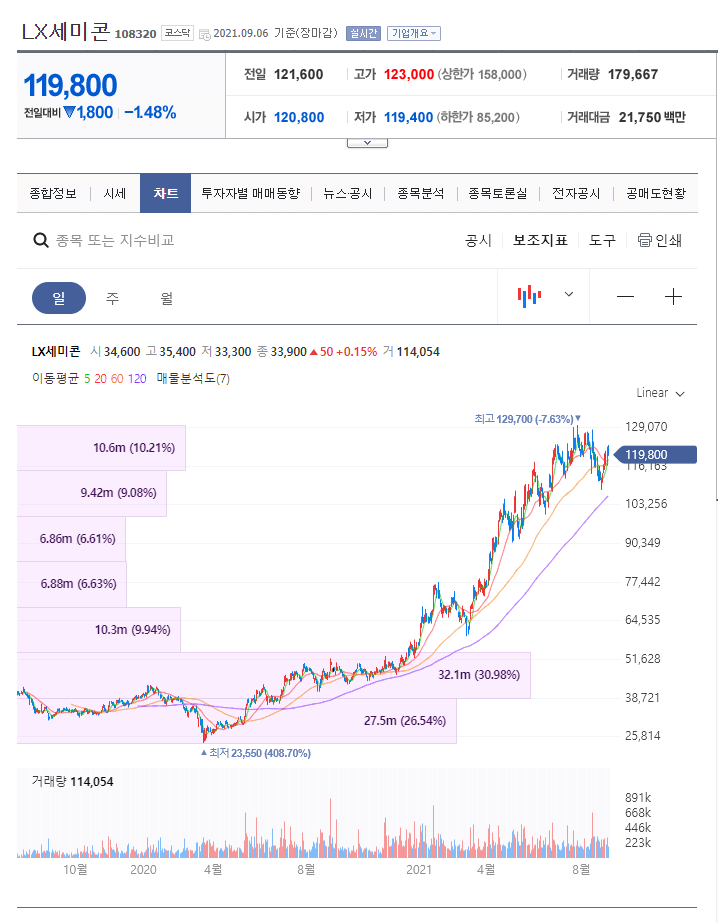The height and width of the screenshot is (923, 718).
Task: Click the 공시 chart option
Action: [x=478, y=240]
